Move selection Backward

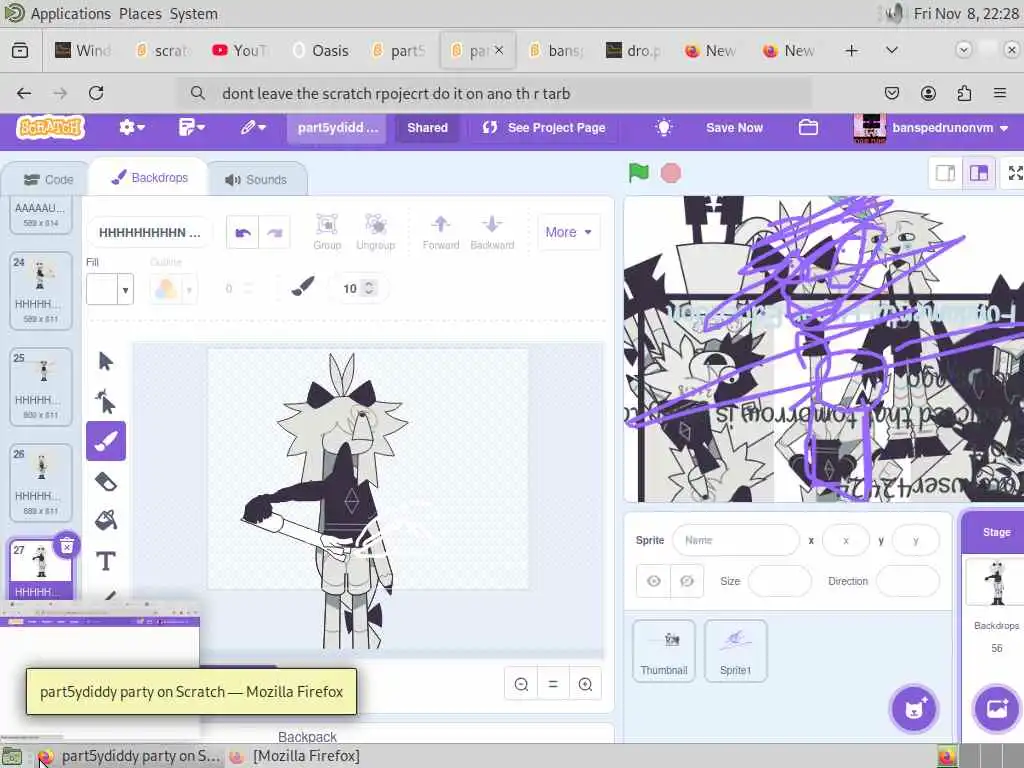click(492, 232)
